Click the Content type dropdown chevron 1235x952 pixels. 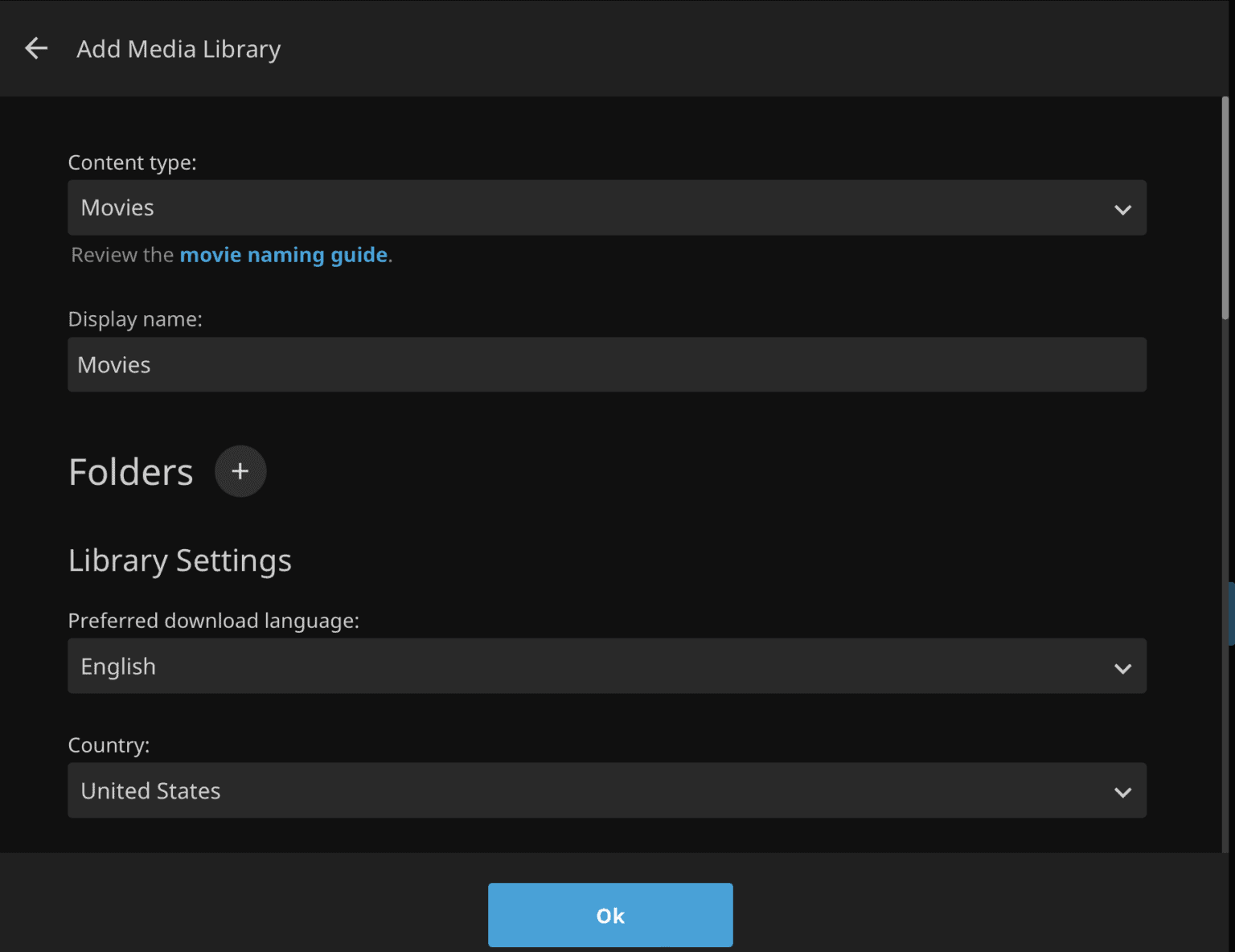click(x=1122, y=208)
